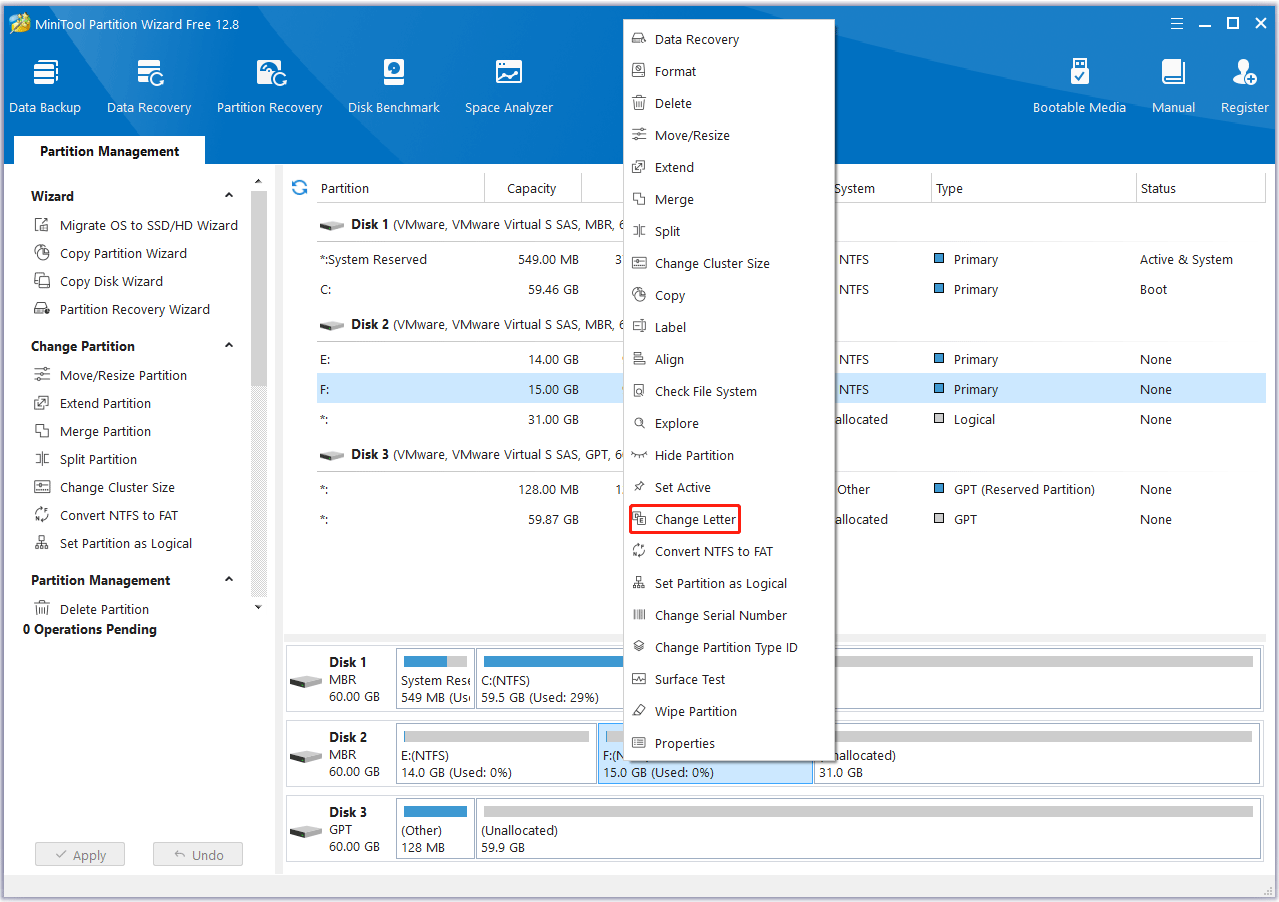Run Disk Benchmark
The height and width of the screenshot is (902, 1279).
pos(392,84)
